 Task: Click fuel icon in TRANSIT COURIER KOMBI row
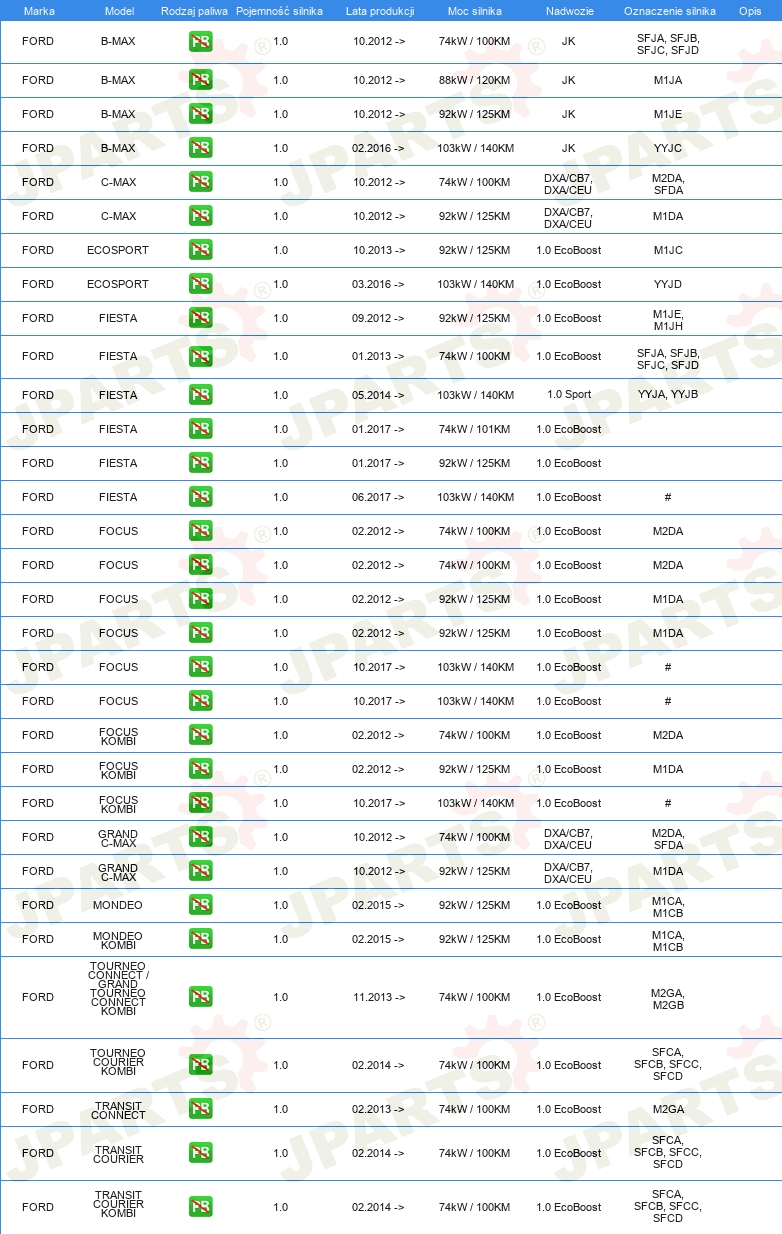coord(200,1207)
